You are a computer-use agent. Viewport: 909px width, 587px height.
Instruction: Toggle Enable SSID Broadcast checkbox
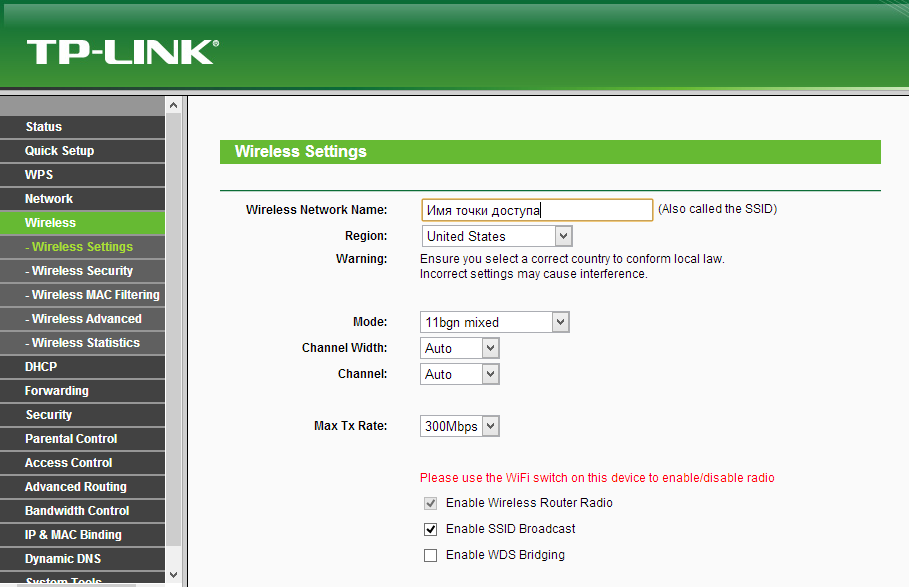[x=431, y=529]
